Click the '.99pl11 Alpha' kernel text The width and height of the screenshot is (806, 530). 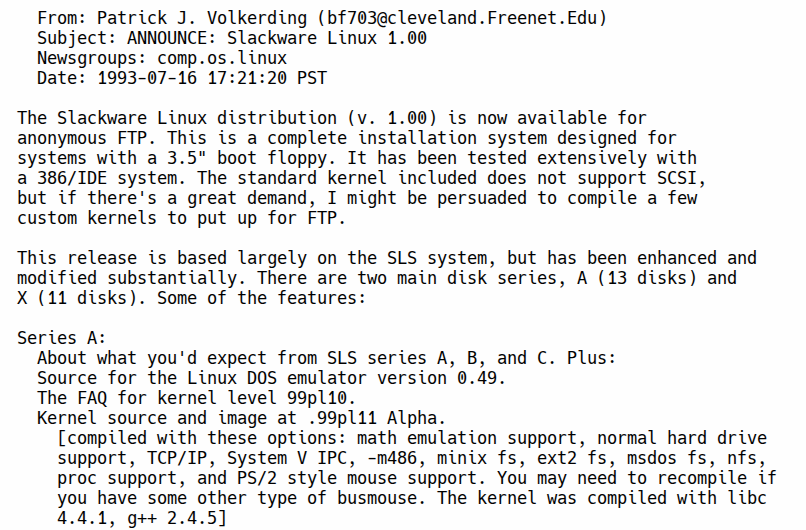pyautogui.click(x=372, y=419)
